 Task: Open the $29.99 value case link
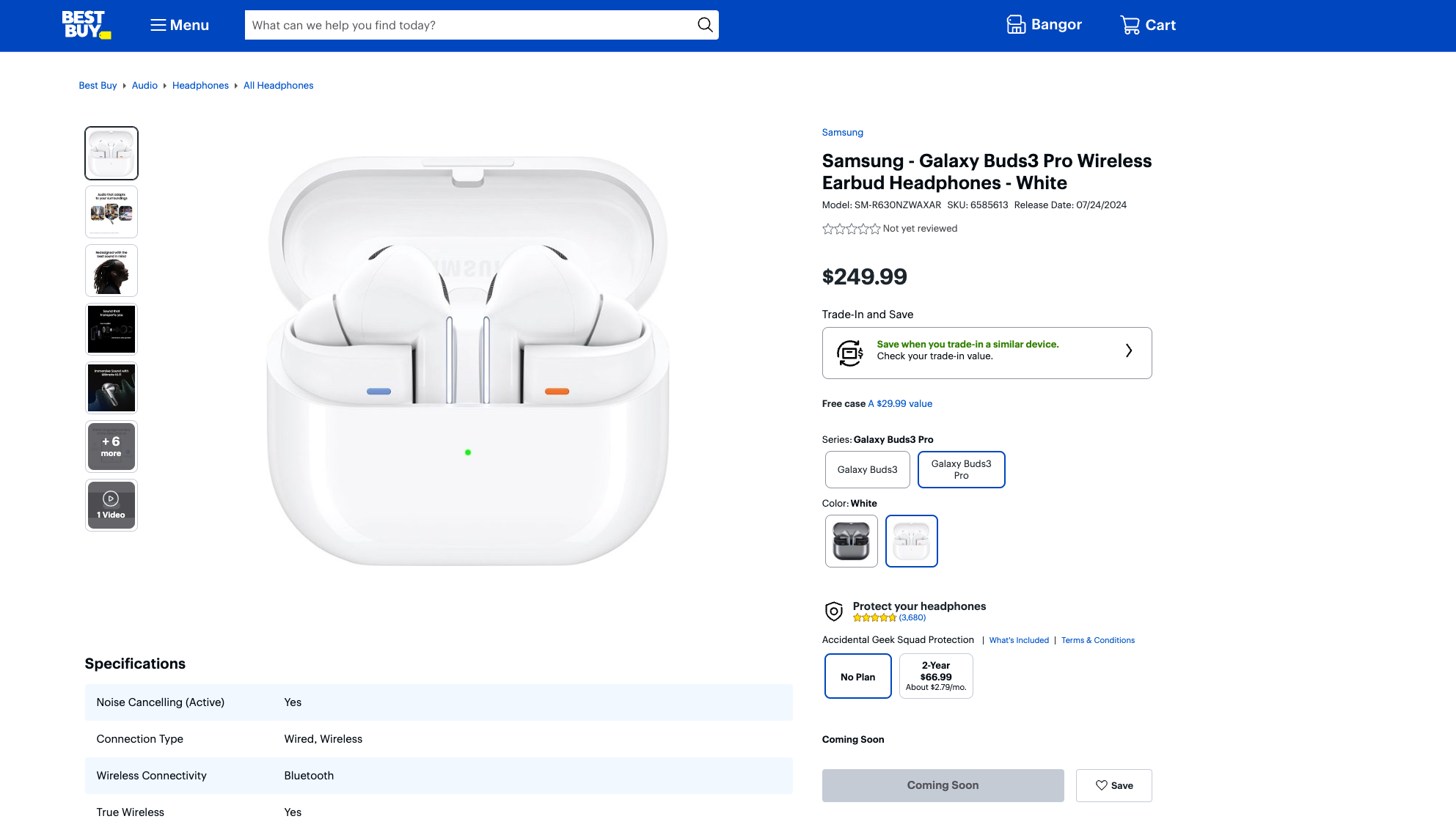pyautogui.click(x=900, y=403)
